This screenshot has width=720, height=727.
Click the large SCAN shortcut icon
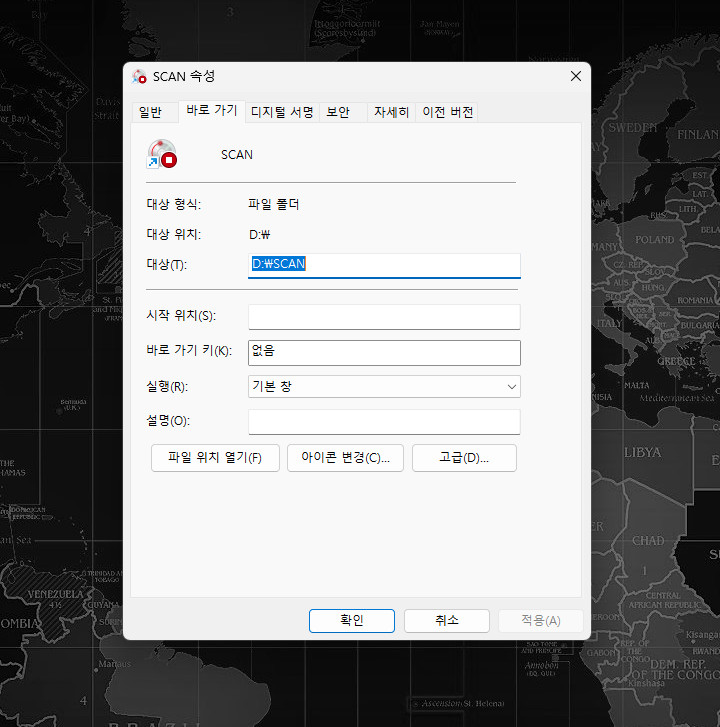click(x=161, y=154)
